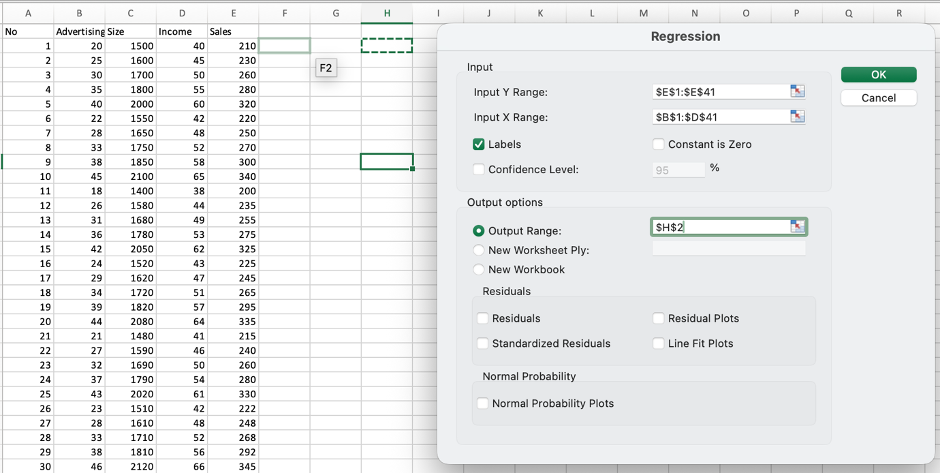The height and width of the screenshot is (474, 941).
Task: Cancel the Regression dialog
Action: (878, 98)
